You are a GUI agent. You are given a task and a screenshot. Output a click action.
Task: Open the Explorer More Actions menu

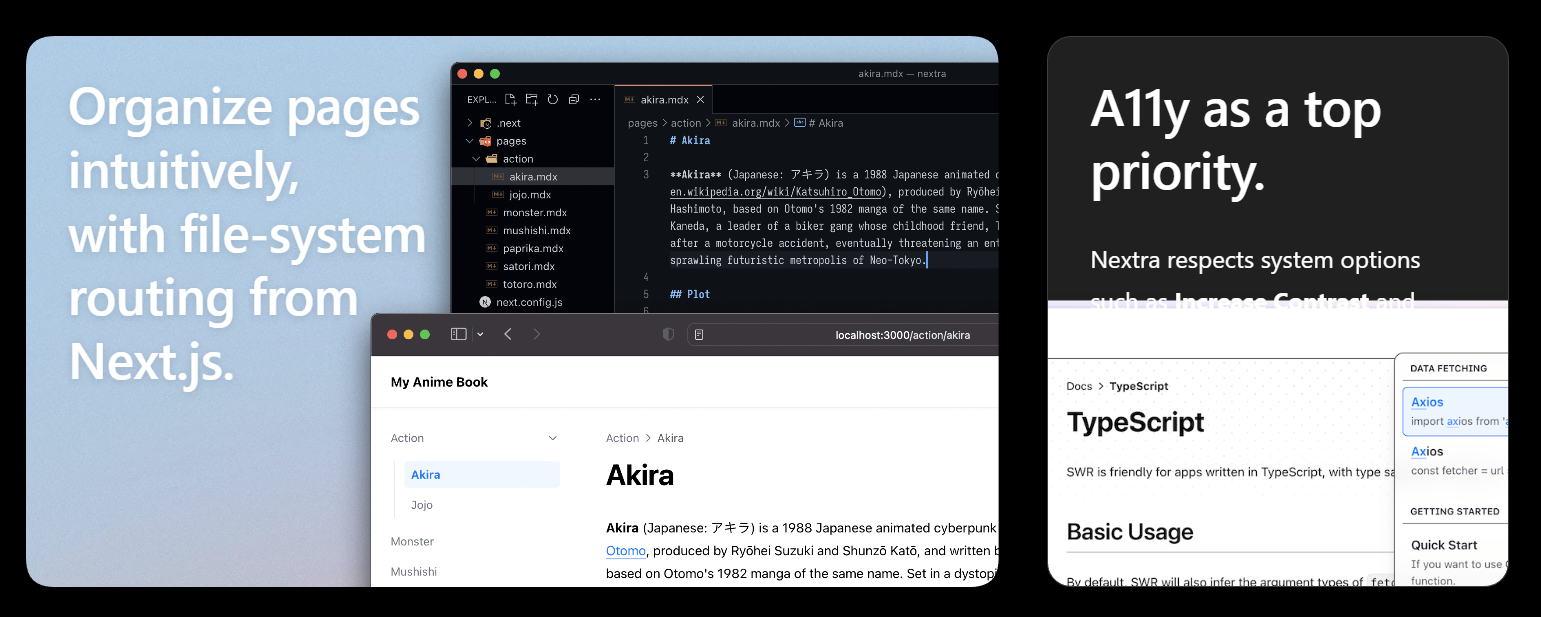(595, 99)
